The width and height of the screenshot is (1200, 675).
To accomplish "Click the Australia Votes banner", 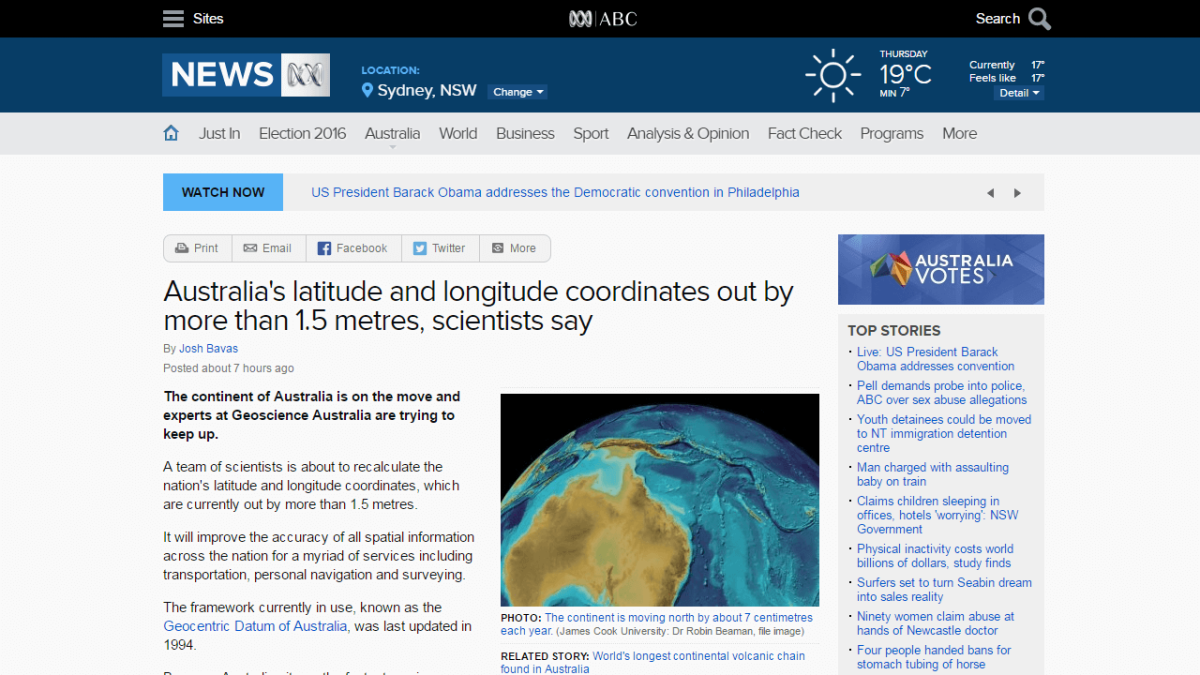I will (x=940, y=268).
